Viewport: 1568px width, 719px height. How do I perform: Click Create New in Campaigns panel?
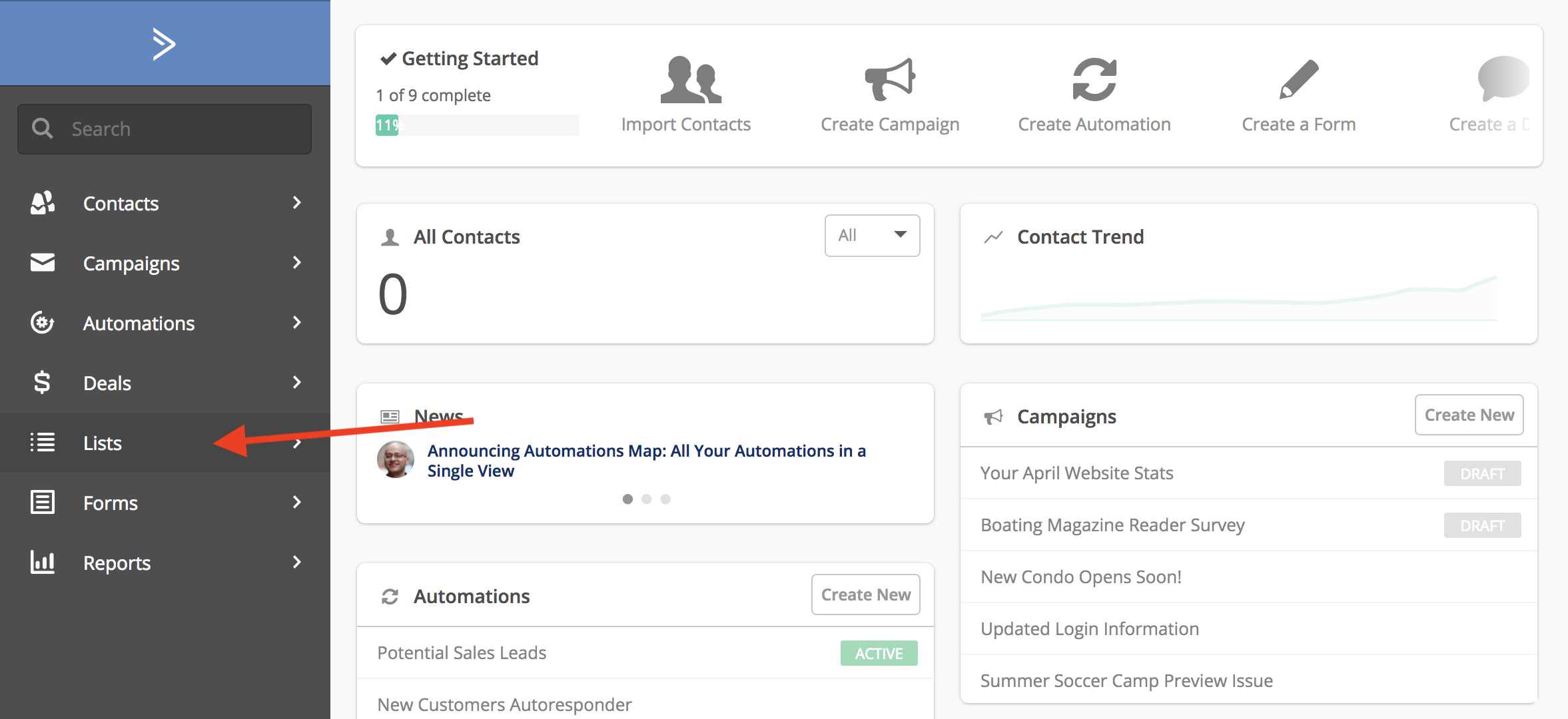(x=1469, y=415)
